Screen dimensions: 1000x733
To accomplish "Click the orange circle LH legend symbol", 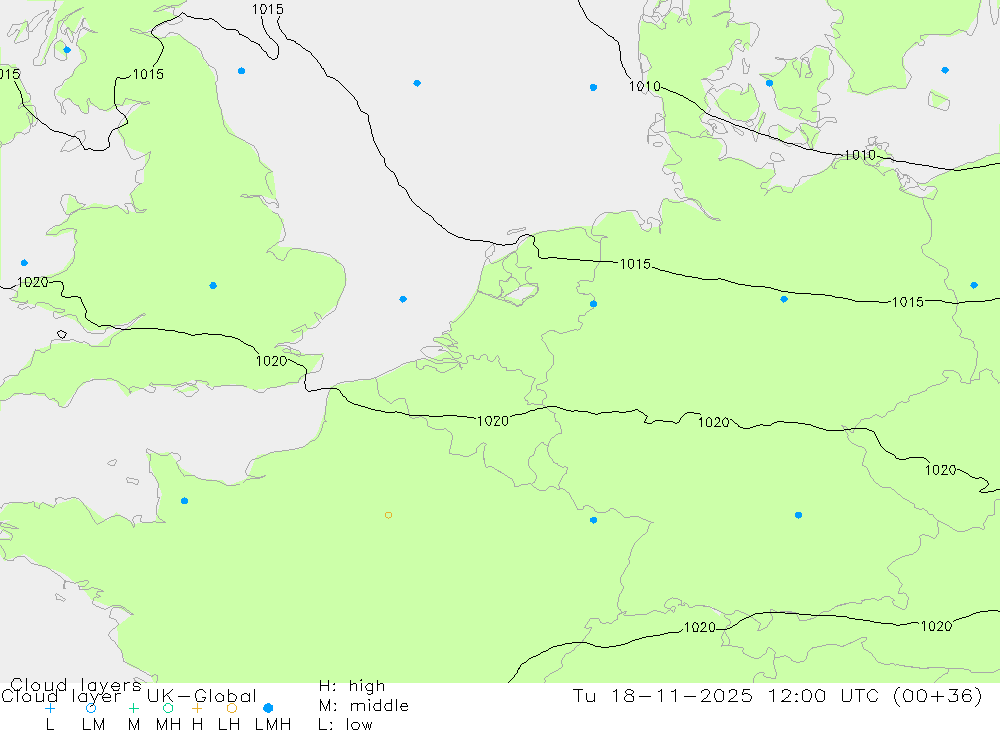I will tap(232, 708).
